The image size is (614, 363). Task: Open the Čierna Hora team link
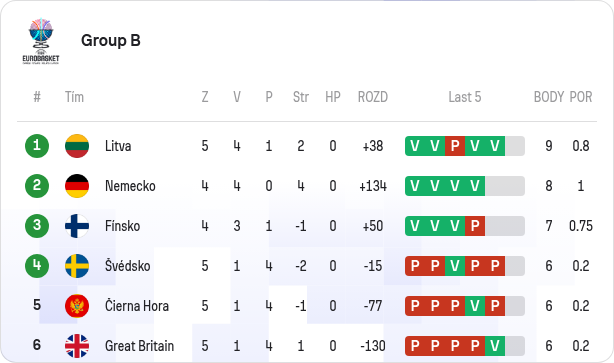[137, 306]
